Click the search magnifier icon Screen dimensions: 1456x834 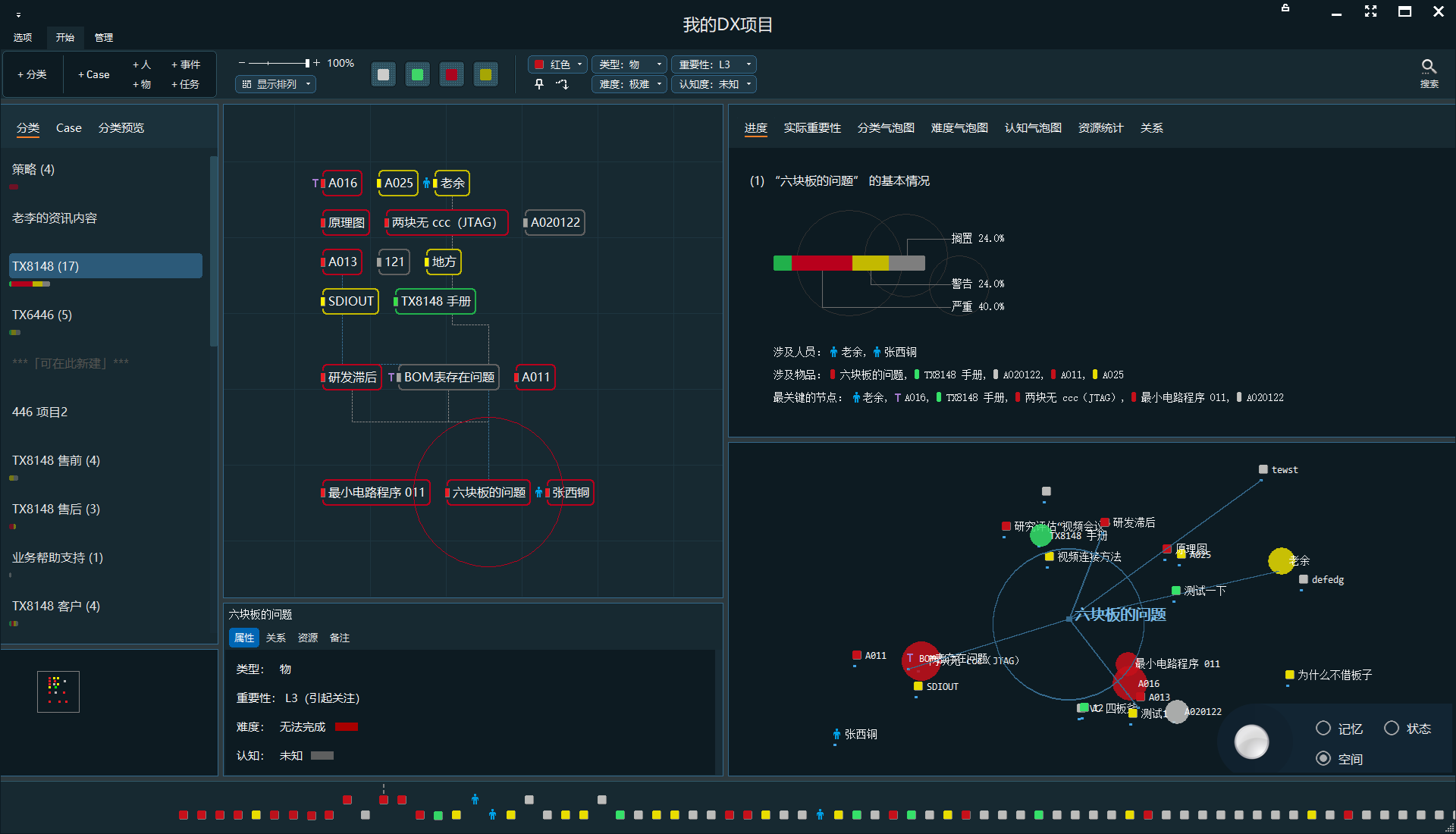tap(1429, 67)
